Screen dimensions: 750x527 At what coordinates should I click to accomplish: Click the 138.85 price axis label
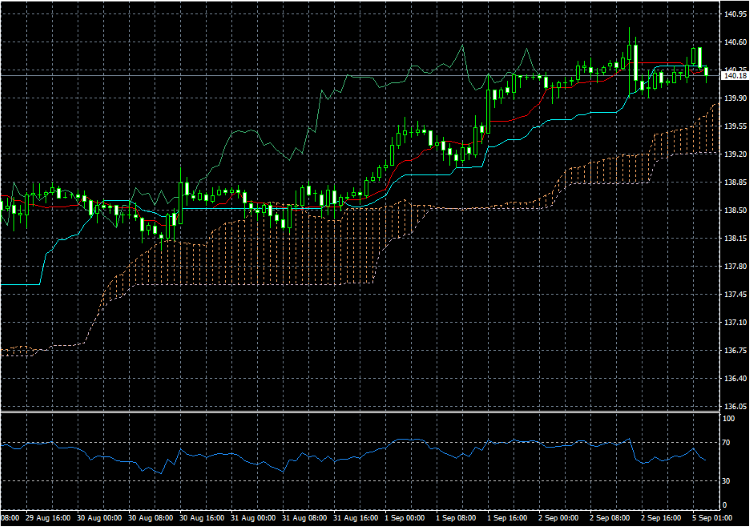pyautogui.click(x=735, y=182)
